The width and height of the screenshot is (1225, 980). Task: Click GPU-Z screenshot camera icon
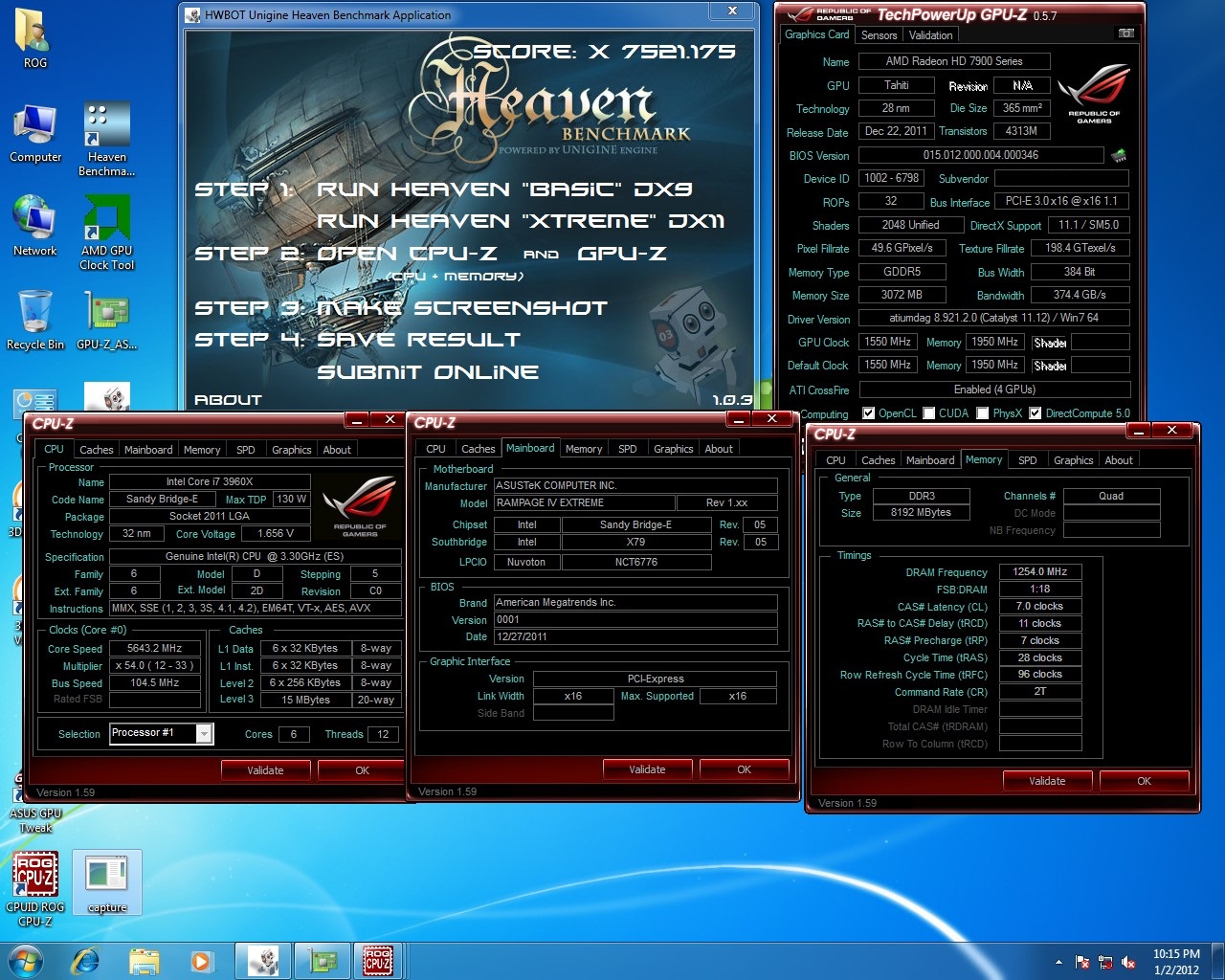click(1126, 33)
